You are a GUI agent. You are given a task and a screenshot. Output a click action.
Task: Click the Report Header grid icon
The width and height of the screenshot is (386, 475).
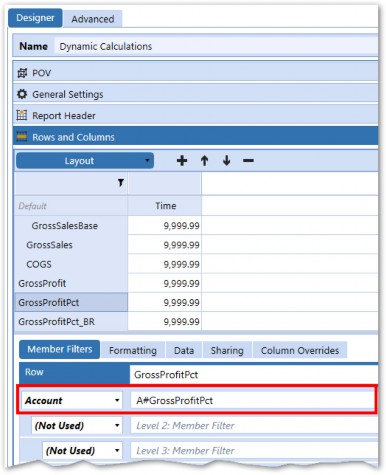[22, 115]
